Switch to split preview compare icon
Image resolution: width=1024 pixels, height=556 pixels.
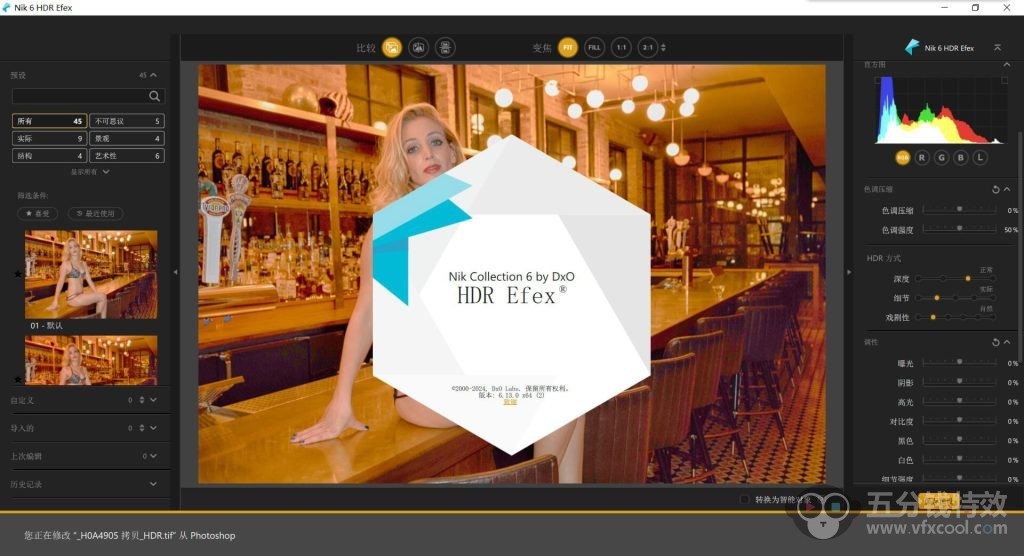[x=419, y=47]
